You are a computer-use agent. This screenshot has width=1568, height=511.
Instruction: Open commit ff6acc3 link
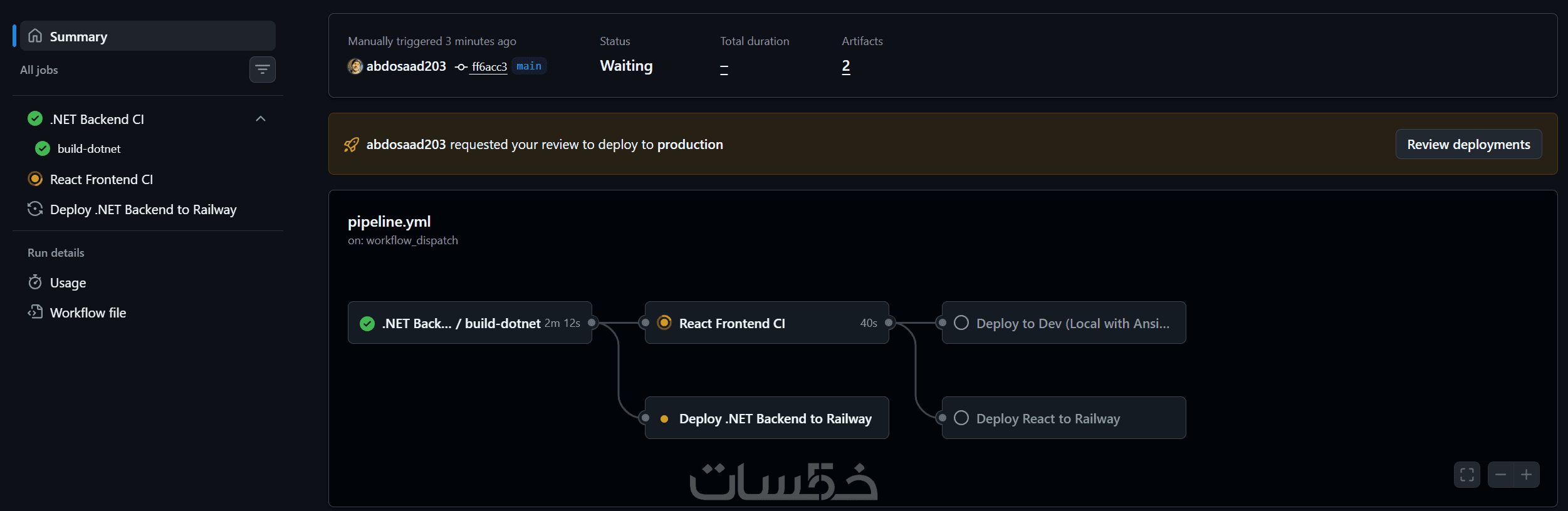coord(489,67)
